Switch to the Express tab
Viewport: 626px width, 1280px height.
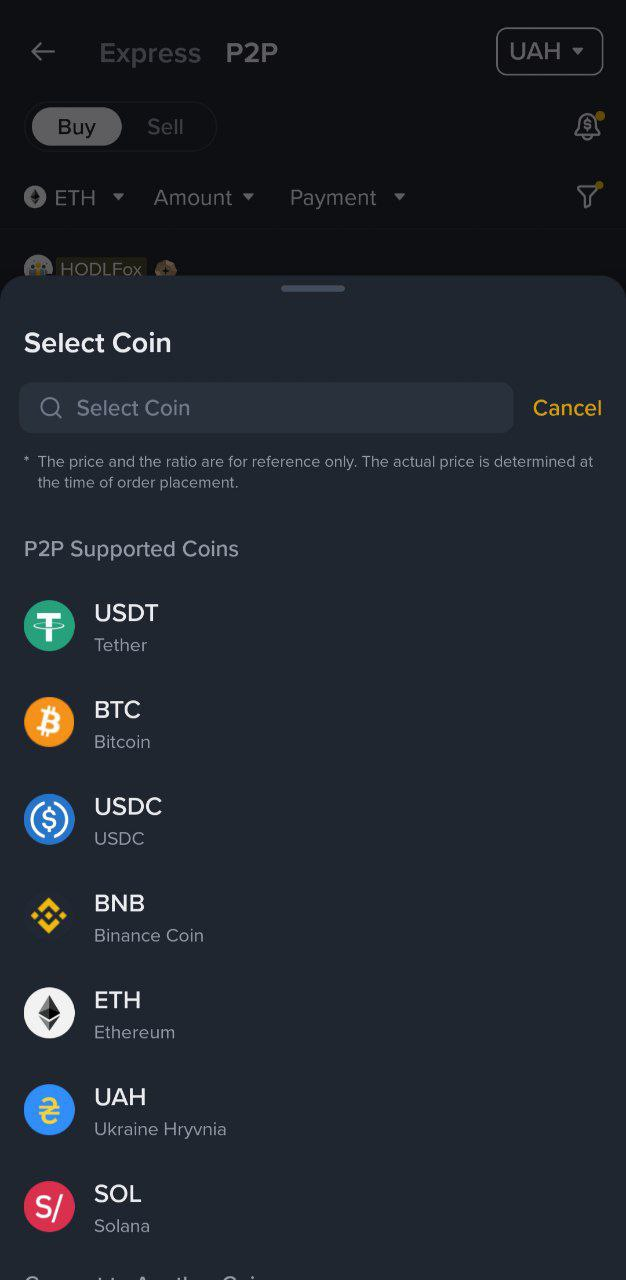click(150, 53)
